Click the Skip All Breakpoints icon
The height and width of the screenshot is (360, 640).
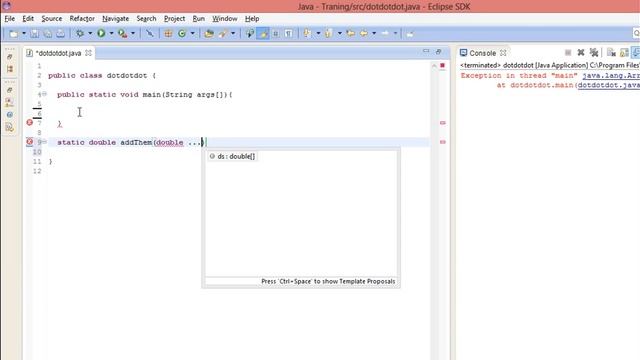coord(150,33)
